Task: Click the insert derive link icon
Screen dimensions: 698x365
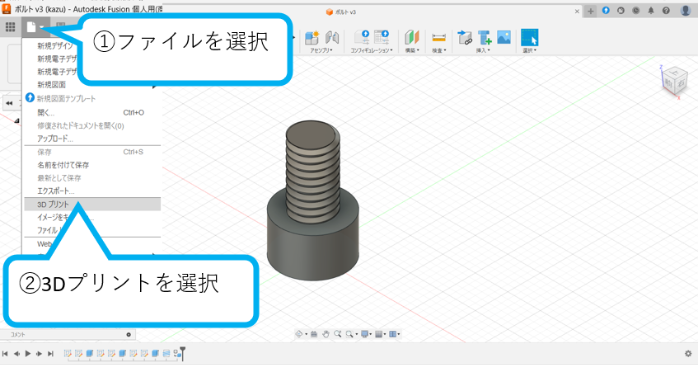Action: [x=464, y=38]
